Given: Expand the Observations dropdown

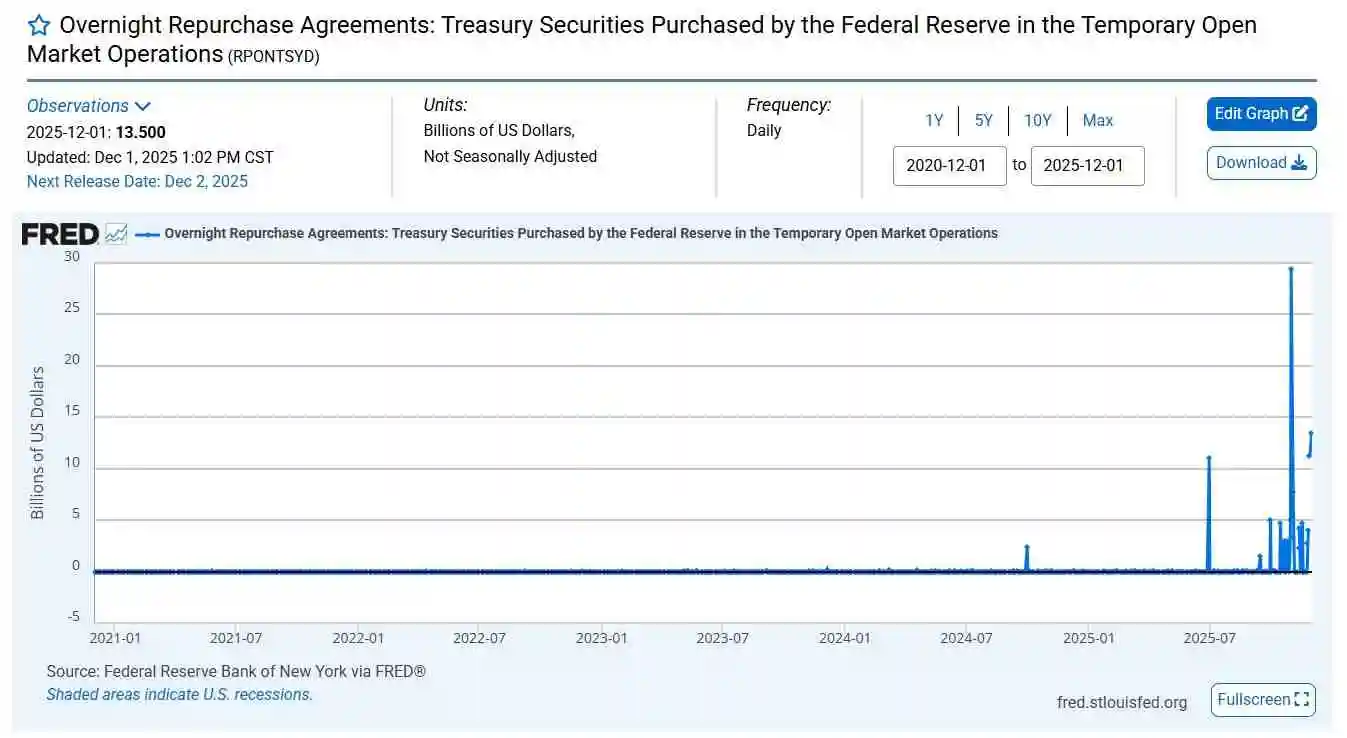Looking at the screenshot, I should (89, 105).
